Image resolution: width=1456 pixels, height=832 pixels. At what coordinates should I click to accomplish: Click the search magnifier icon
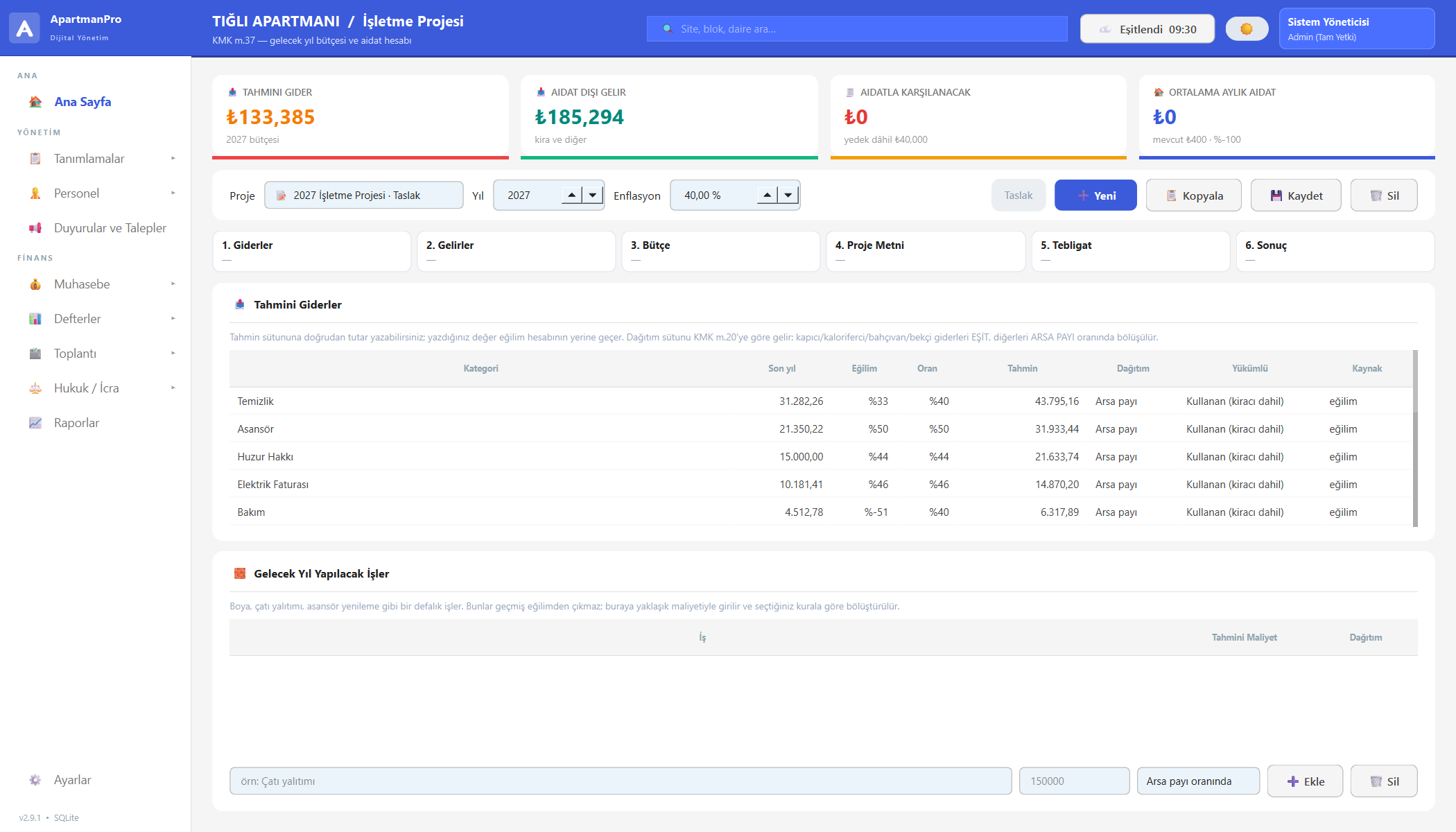pyautogui.click(x=668, y=29)
